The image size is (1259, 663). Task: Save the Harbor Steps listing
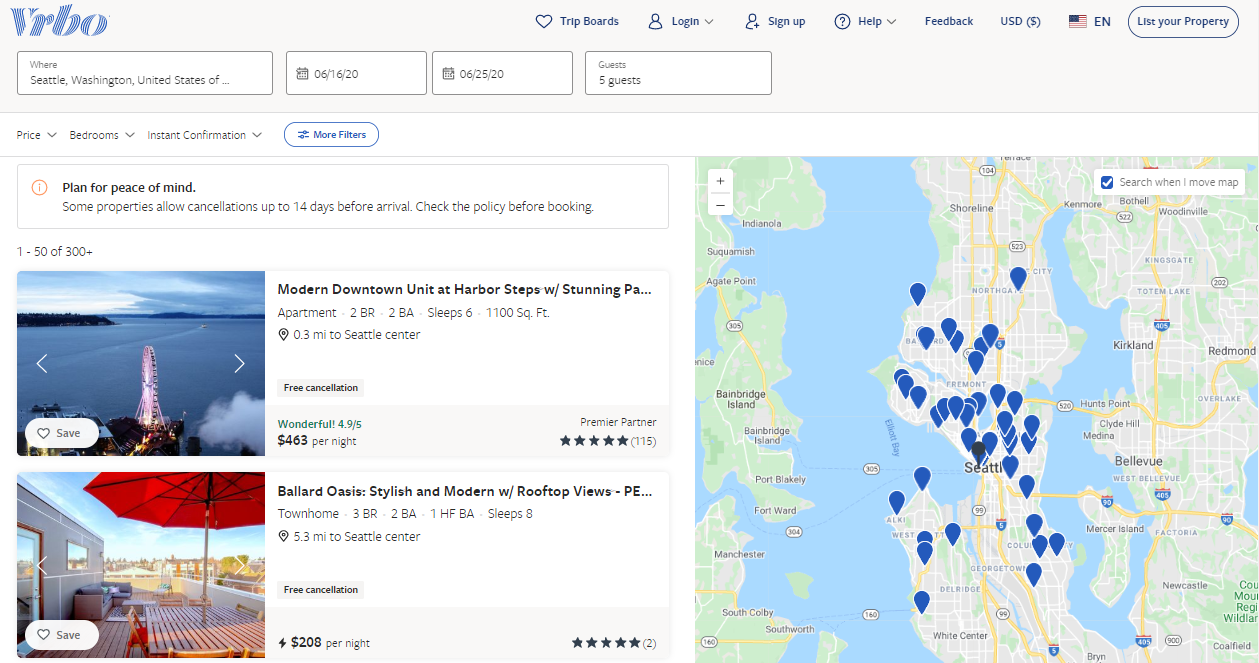61,433
